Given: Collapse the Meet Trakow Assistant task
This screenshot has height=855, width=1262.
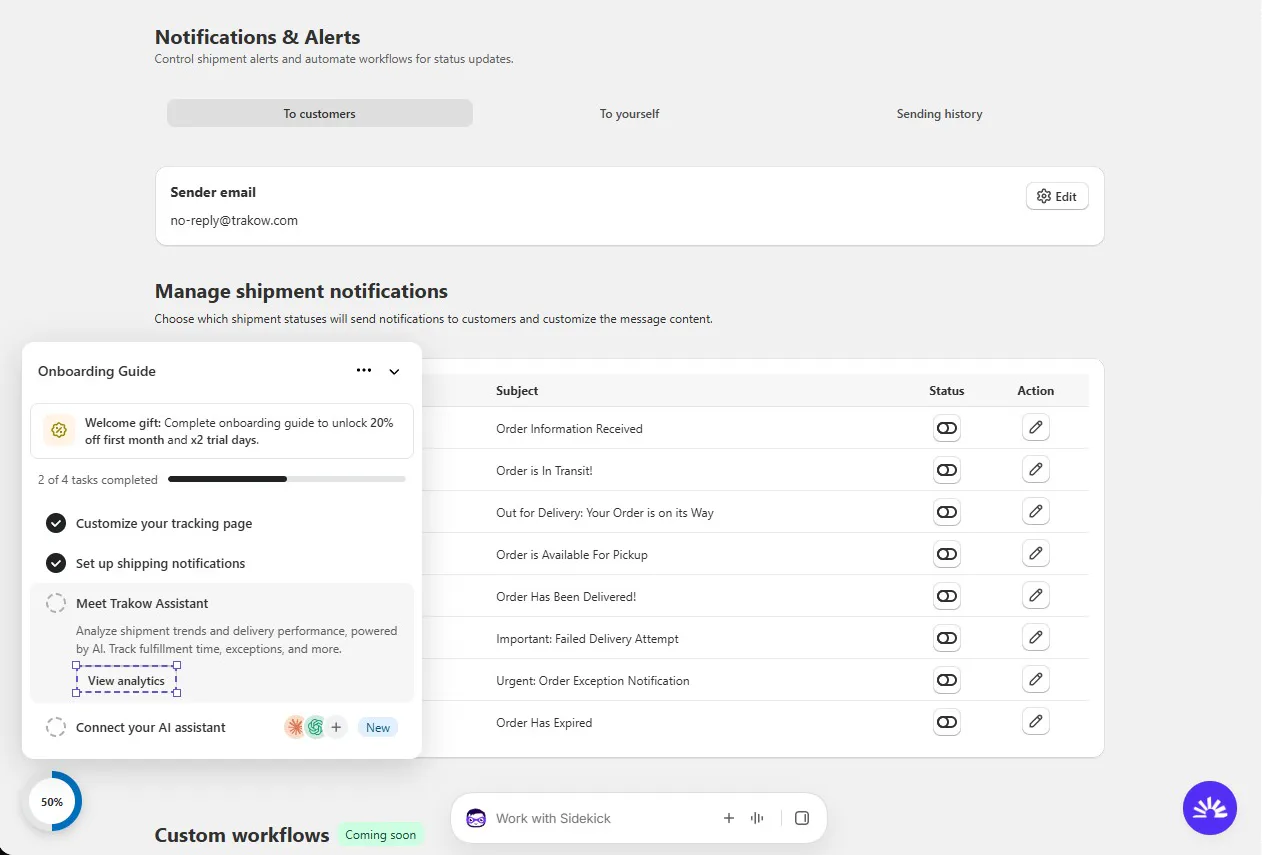Looking at the screenshot, I should (142, 603).
